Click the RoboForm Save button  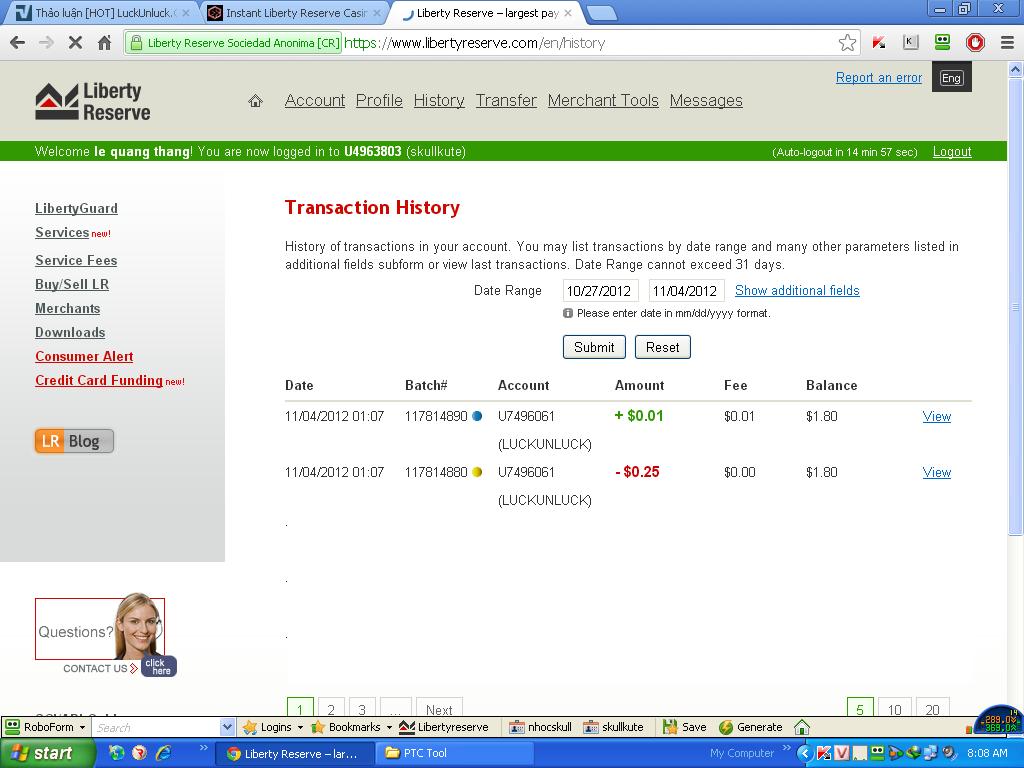click(x=684, y=727)
